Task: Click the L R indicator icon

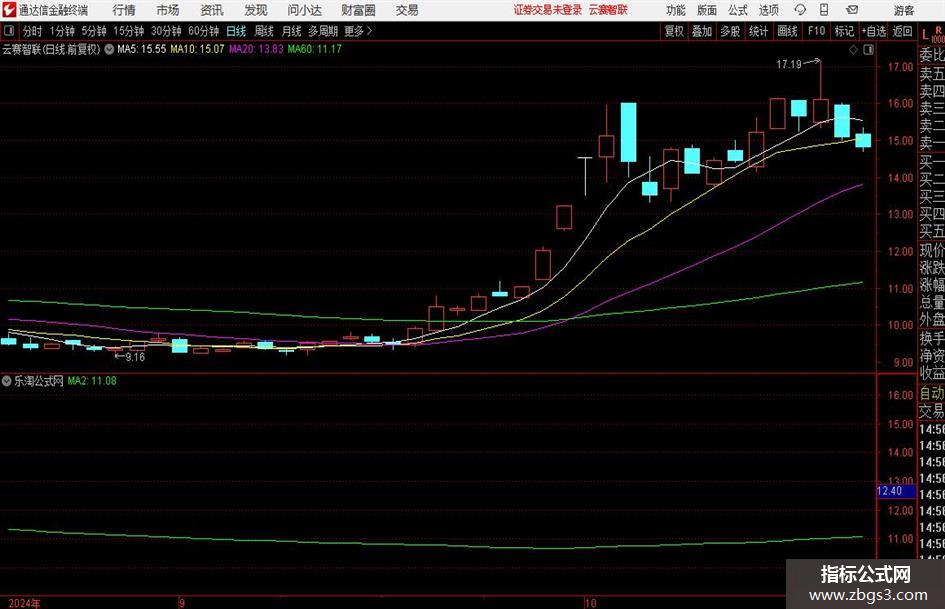Action: [932, 33]
